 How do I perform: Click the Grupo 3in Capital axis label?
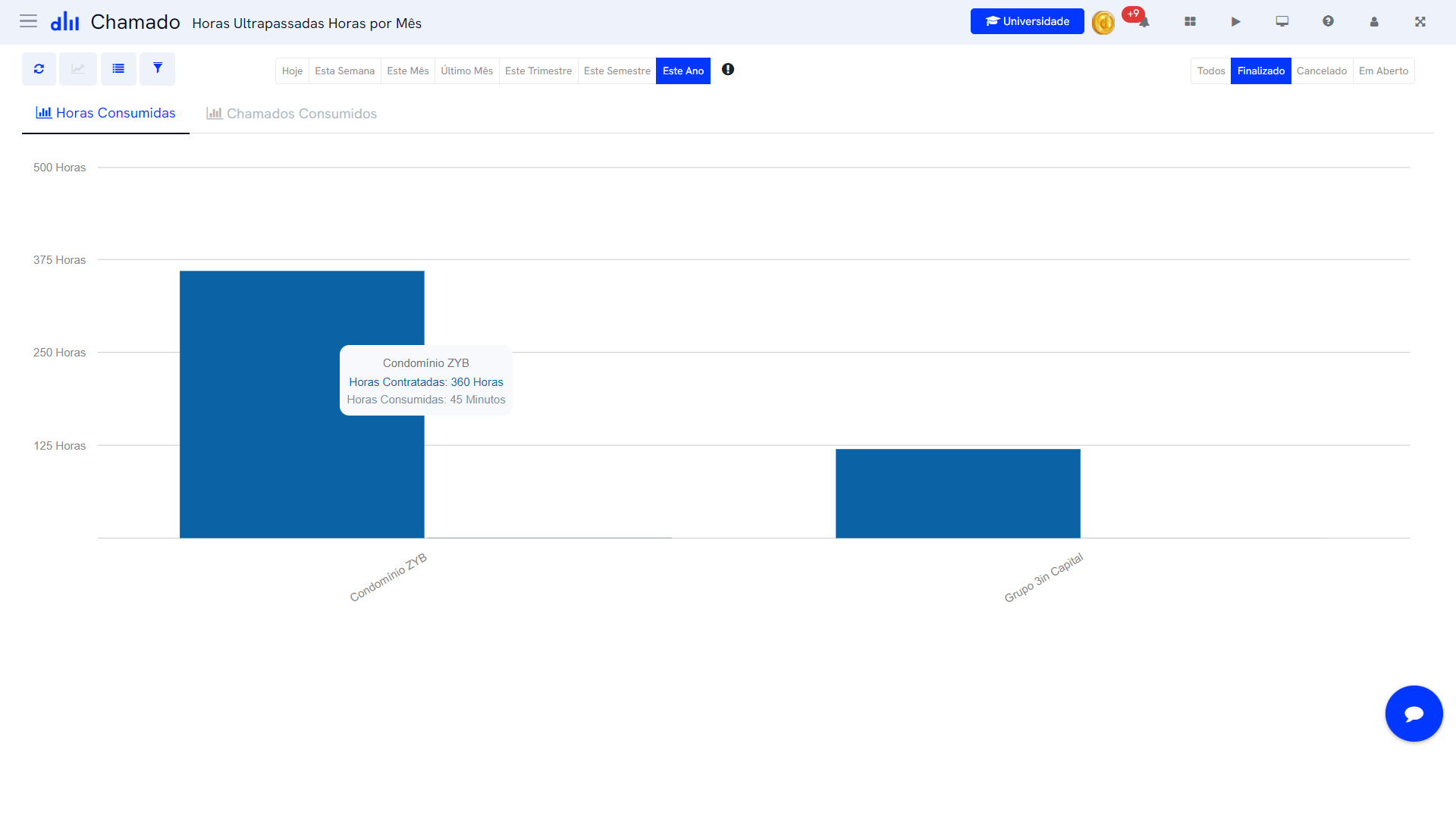point(1043,578)
